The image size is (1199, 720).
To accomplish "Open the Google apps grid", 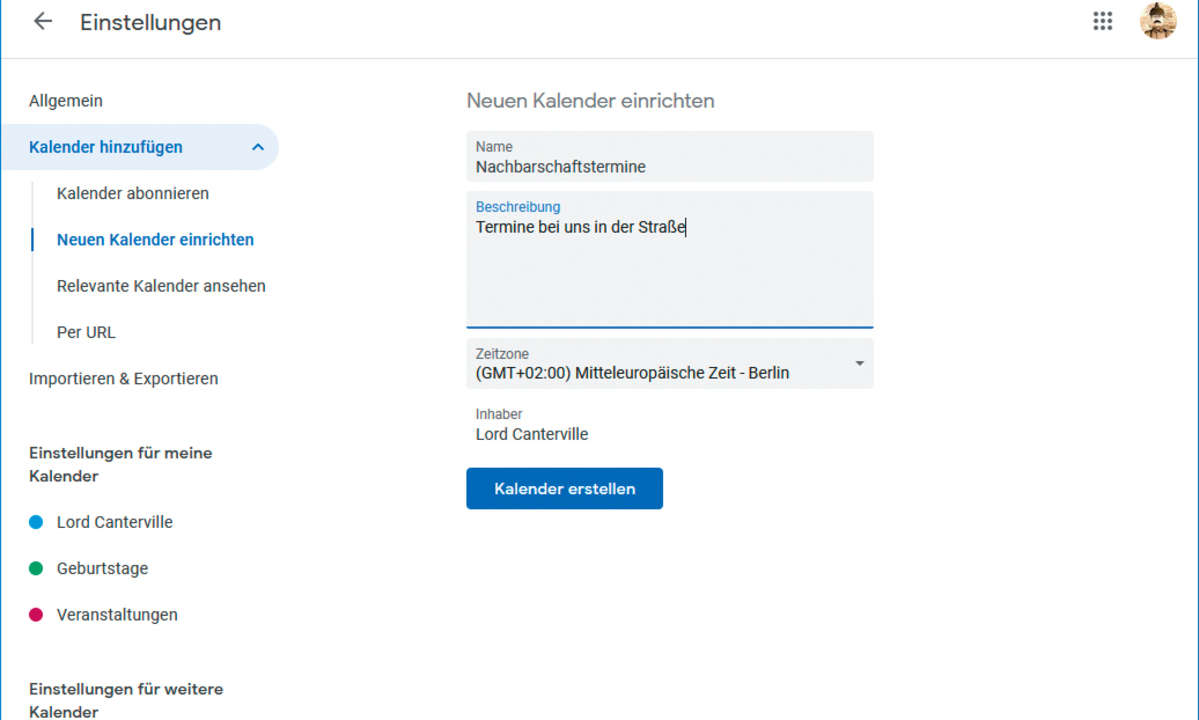I will 1102,21.
